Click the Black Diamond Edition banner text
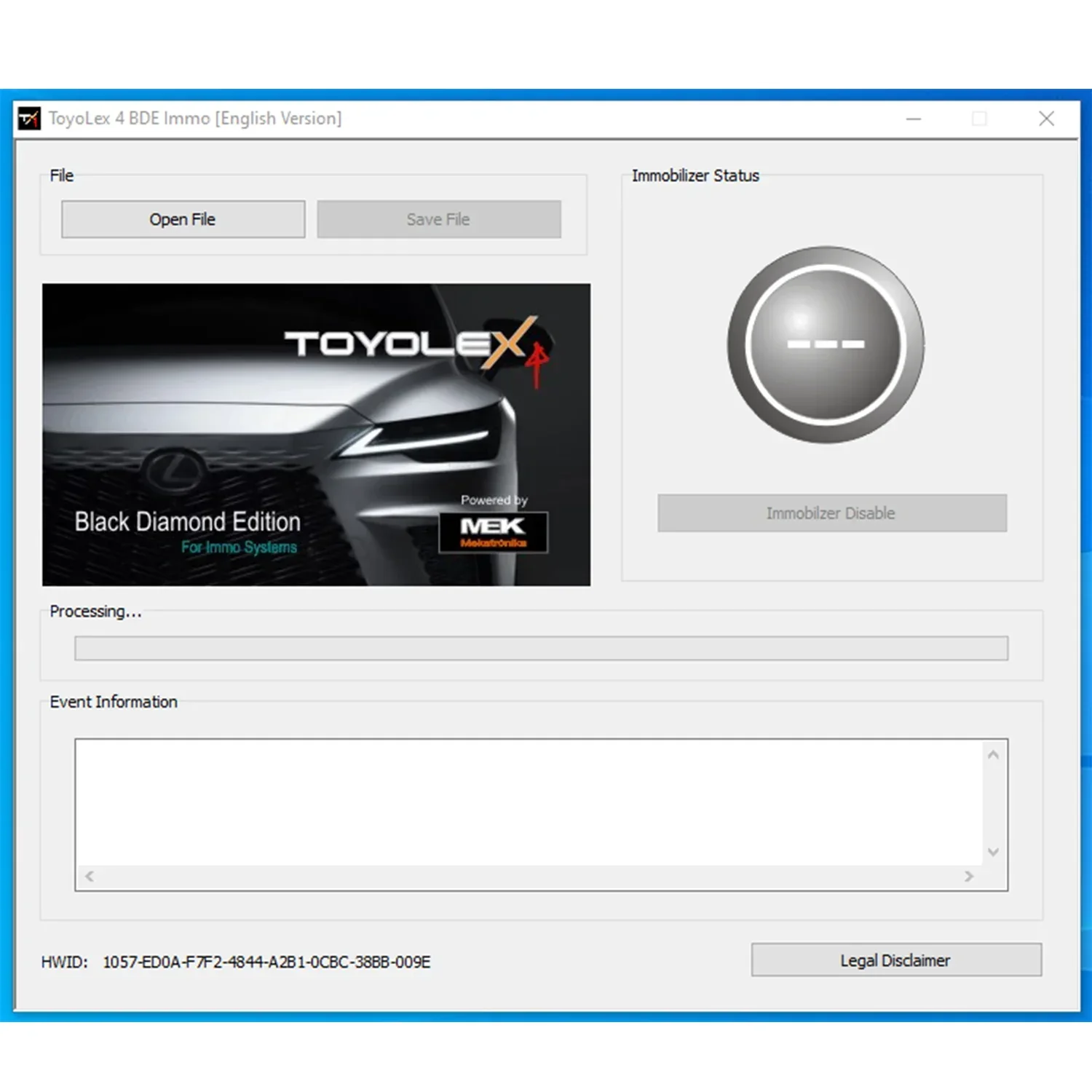 click(187, 521)
